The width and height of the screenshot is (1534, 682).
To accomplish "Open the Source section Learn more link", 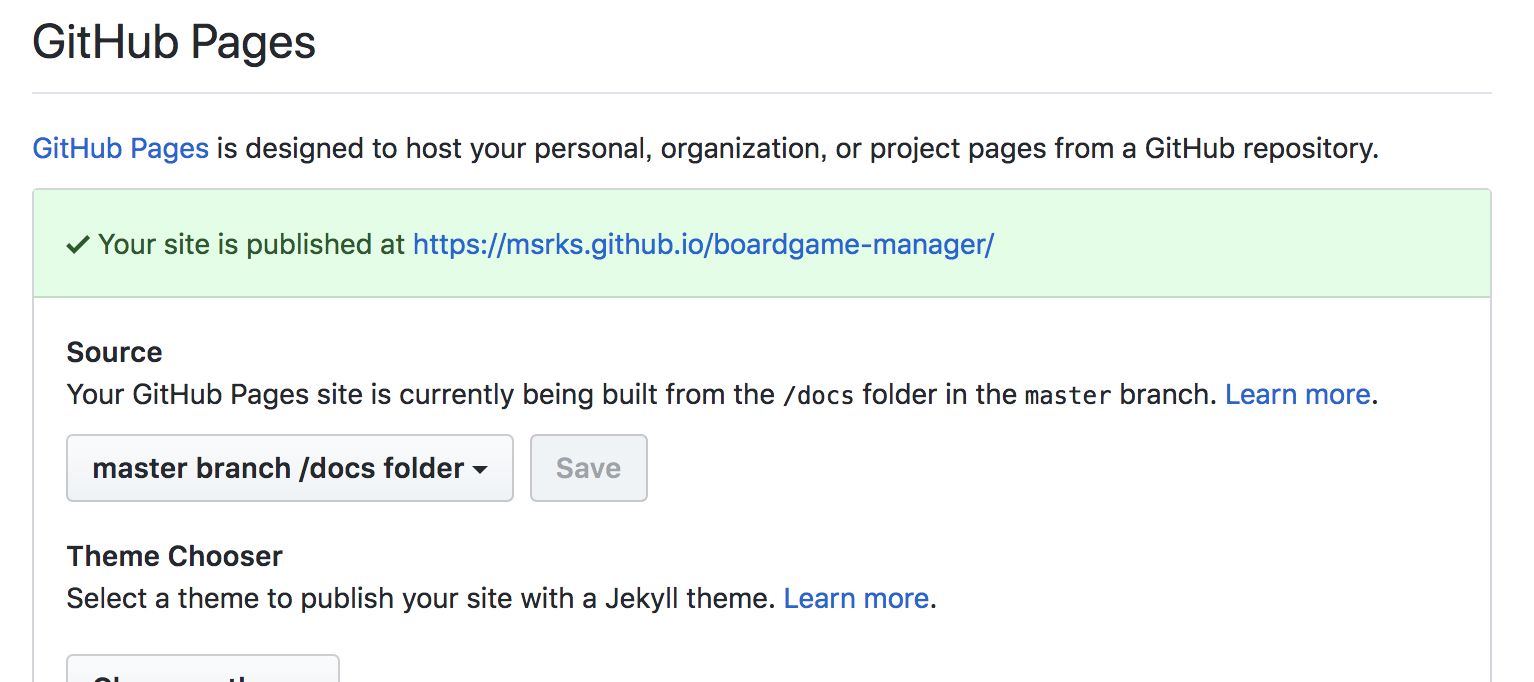I will [1298, 394].
